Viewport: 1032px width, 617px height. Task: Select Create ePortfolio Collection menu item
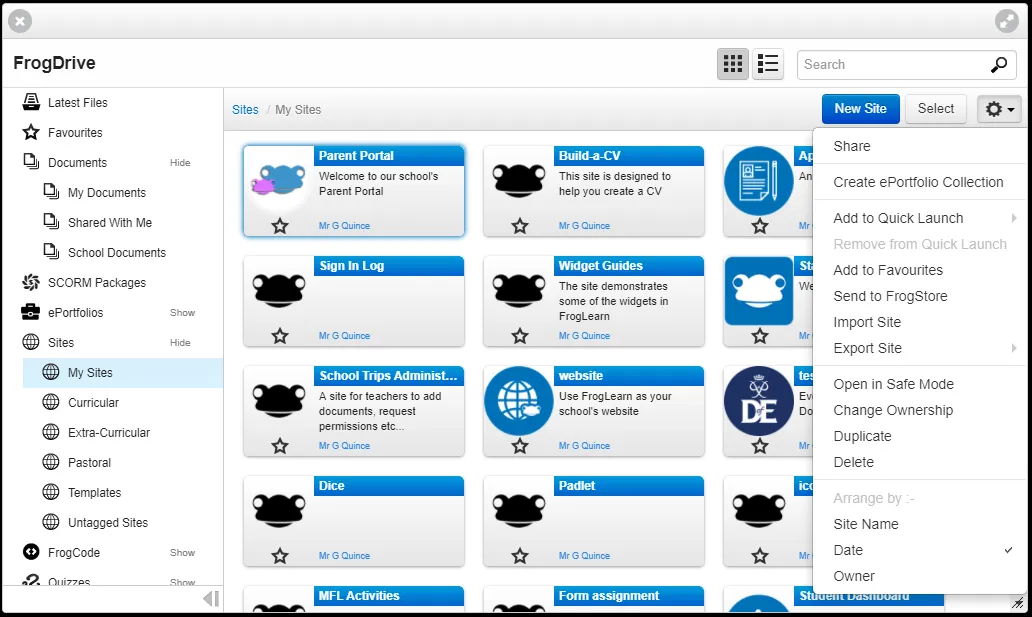920,182
